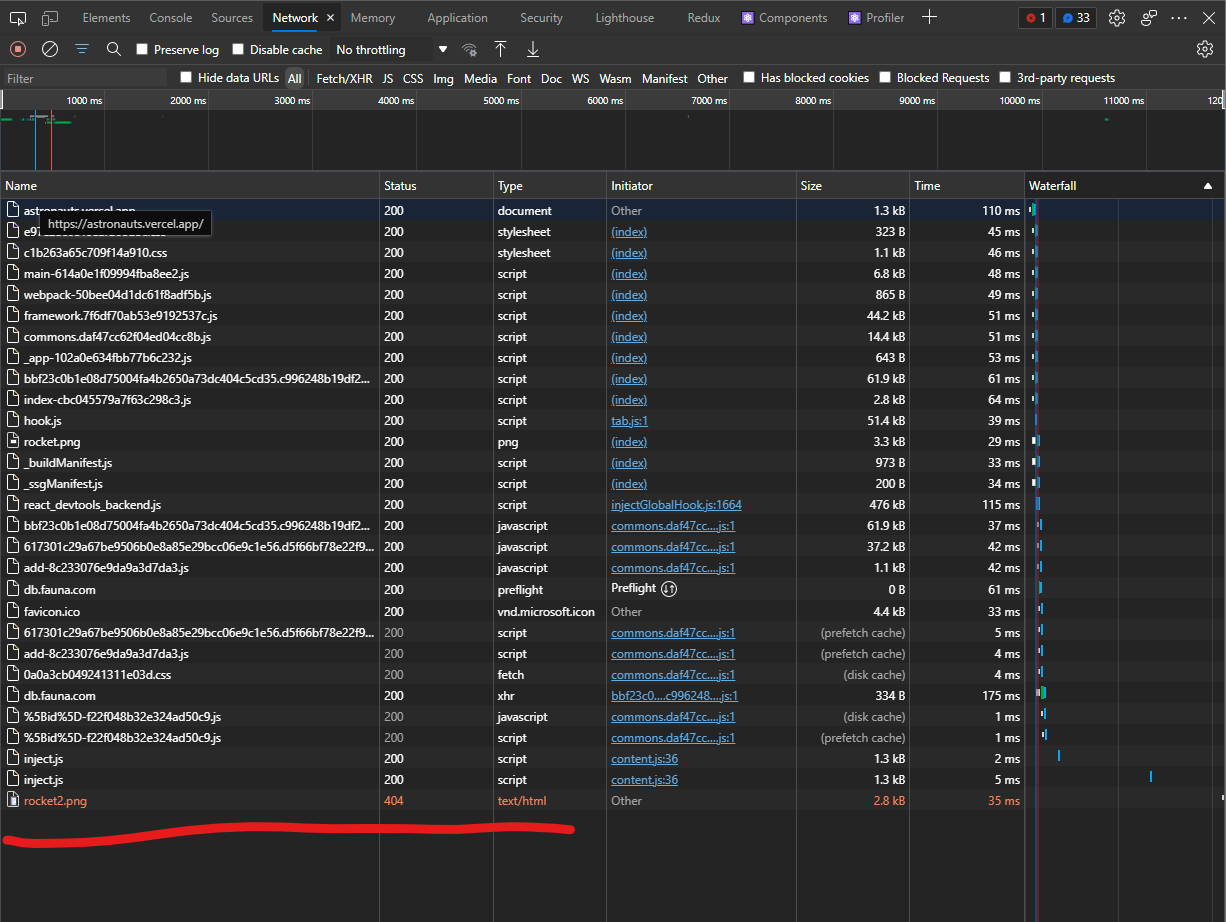Toggle device emulation mode
This screenshot has width=1226, height=922.
(50, 18)
